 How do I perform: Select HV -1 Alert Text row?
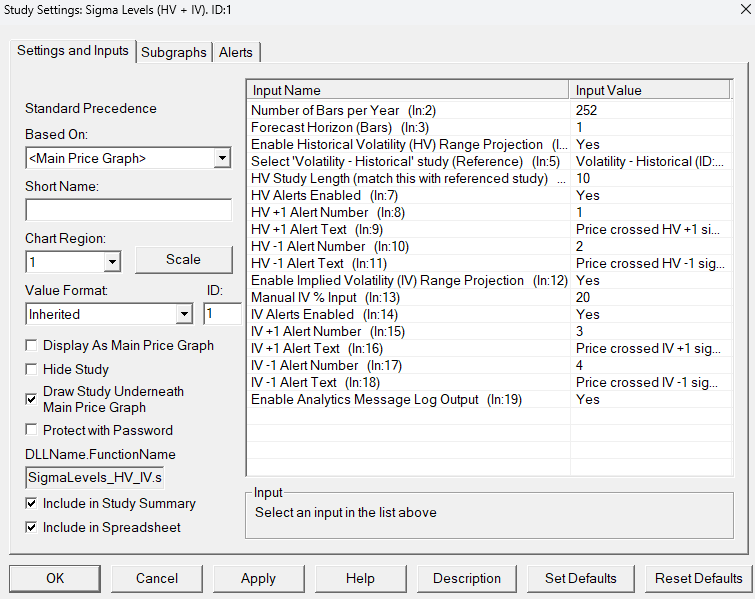(490, 263)
